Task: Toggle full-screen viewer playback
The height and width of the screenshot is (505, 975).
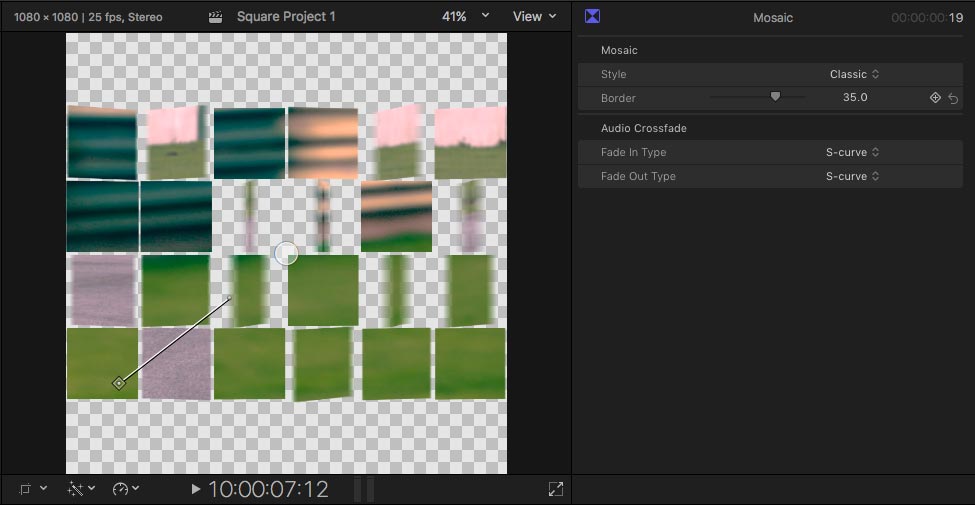Action: (x=556, y=489)
